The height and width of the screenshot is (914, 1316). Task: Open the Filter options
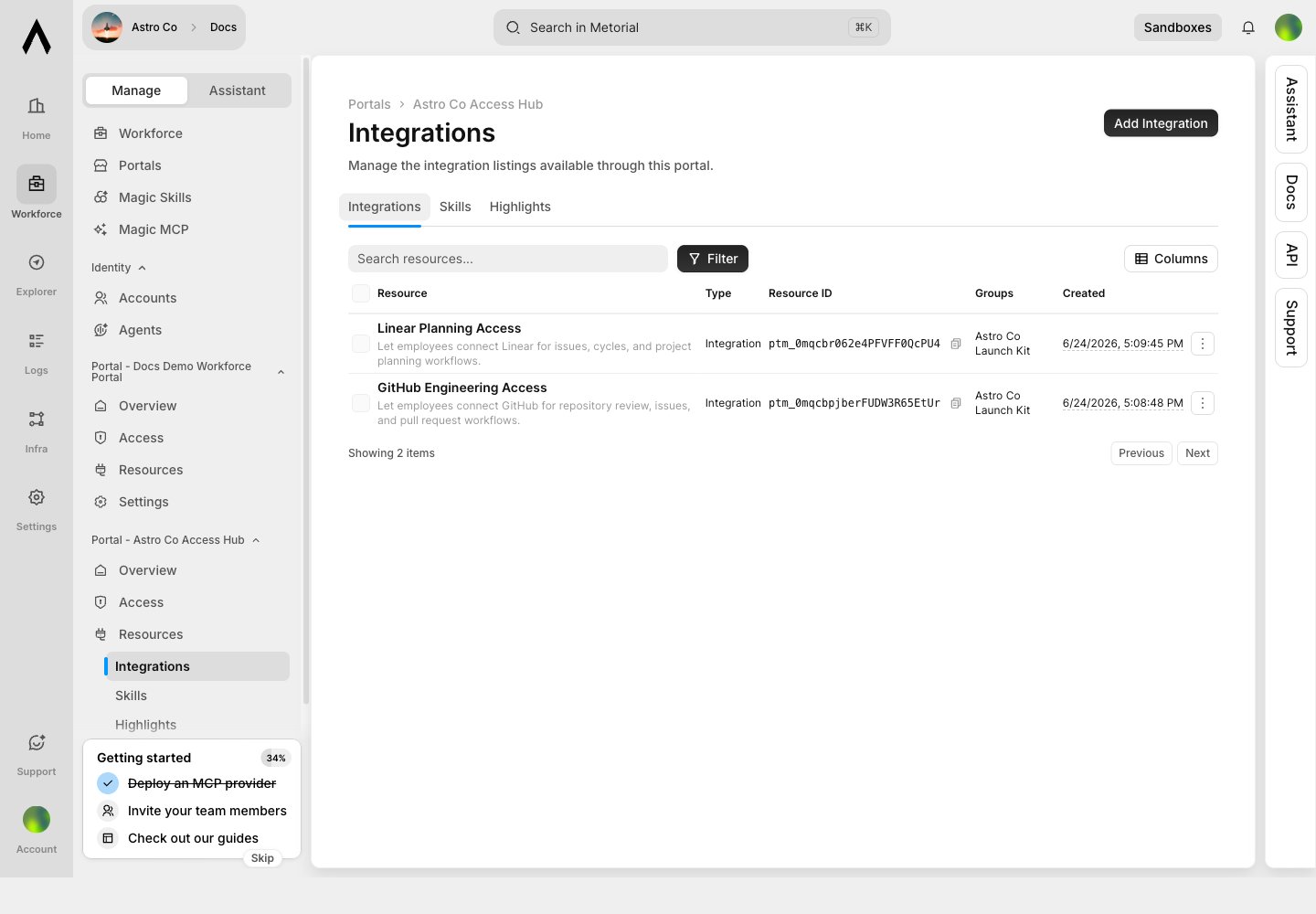[713, 259]
